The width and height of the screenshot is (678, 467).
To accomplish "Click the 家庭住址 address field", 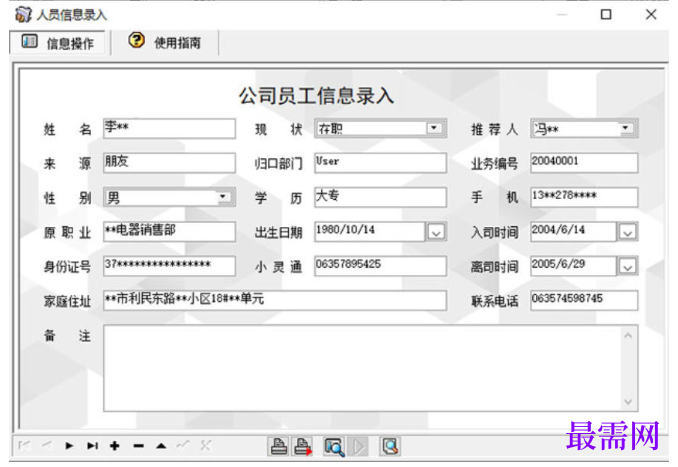I will (x=275, y=301).
